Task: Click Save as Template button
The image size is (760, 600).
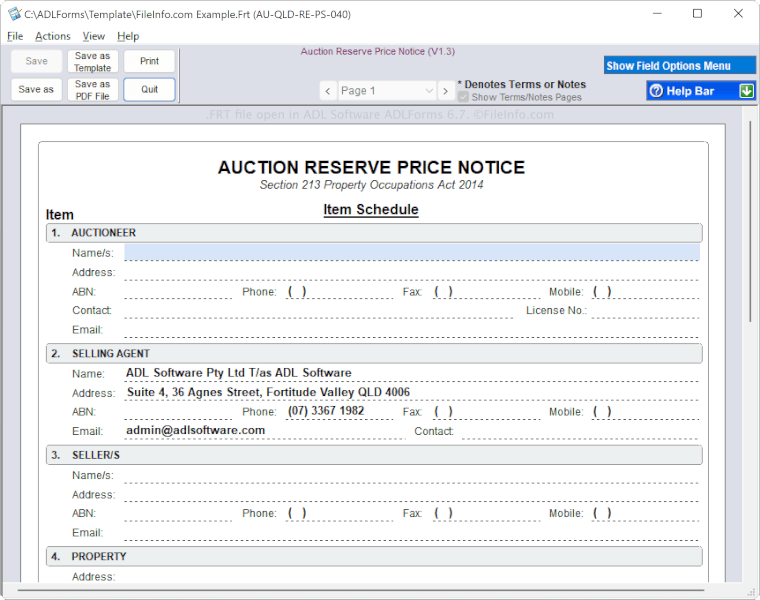Action: coord(92,62)
